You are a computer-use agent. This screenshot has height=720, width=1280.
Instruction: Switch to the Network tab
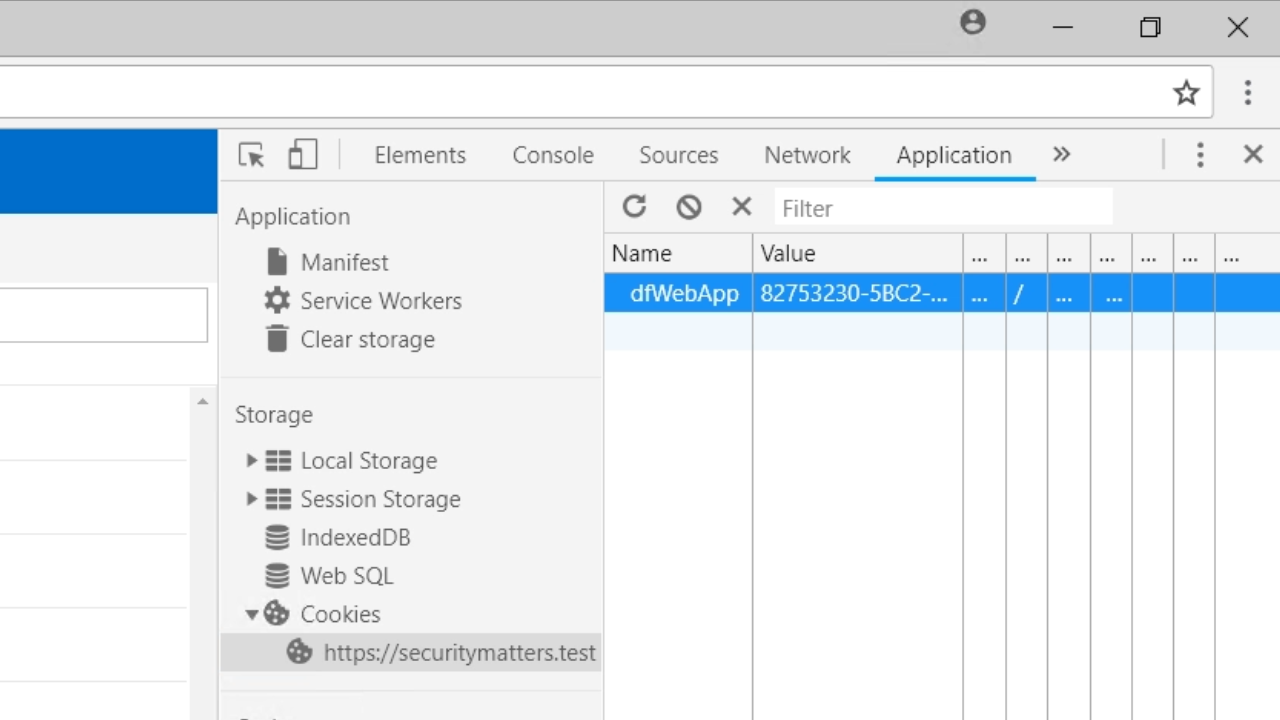coord(807,155)
